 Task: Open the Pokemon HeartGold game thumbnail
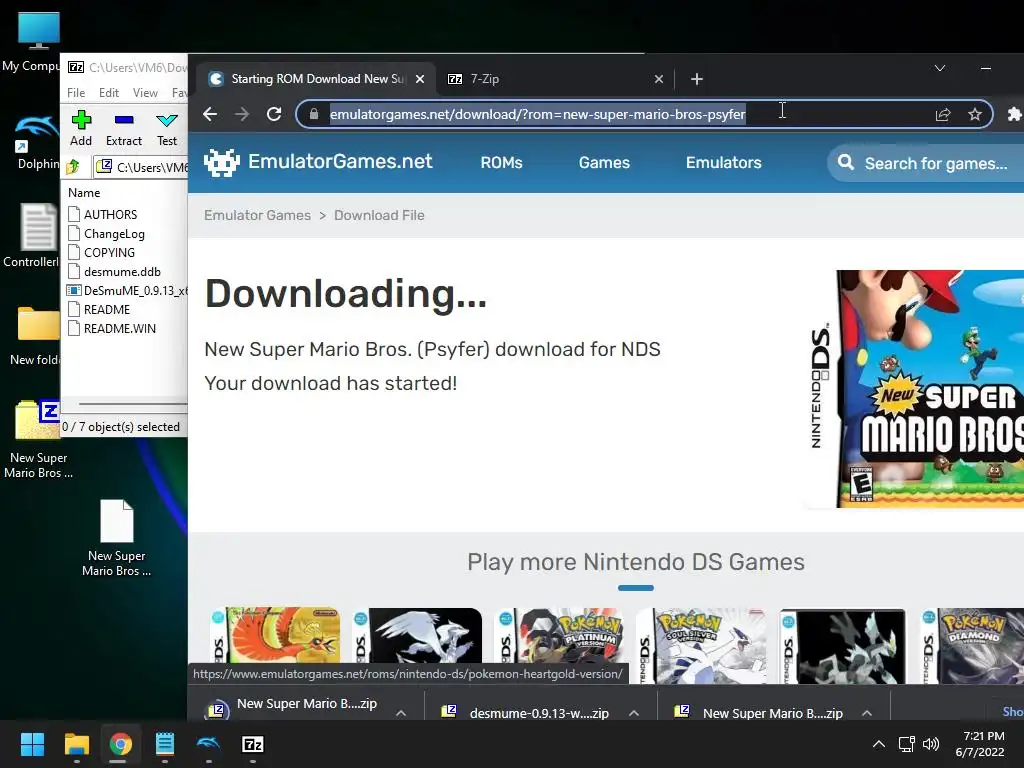coord(275,646)
